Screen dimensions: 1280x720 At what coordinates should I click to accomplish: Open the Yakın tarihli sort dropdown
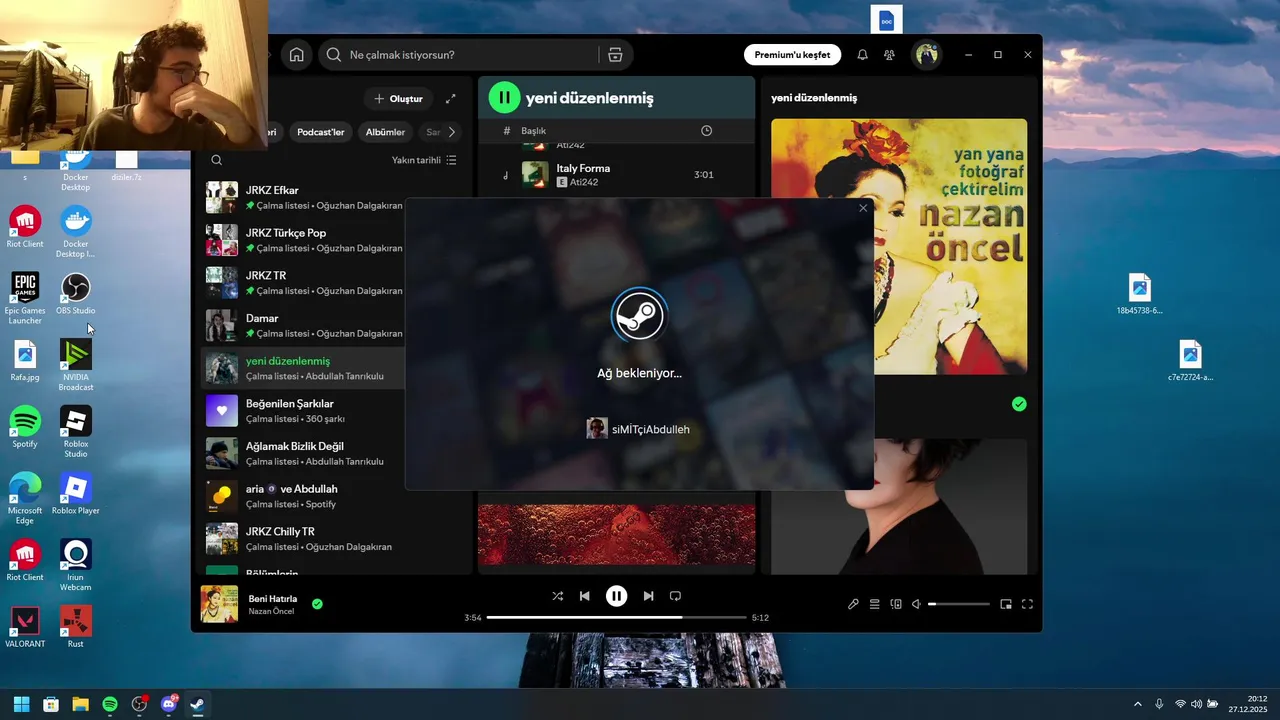point(424,160)
